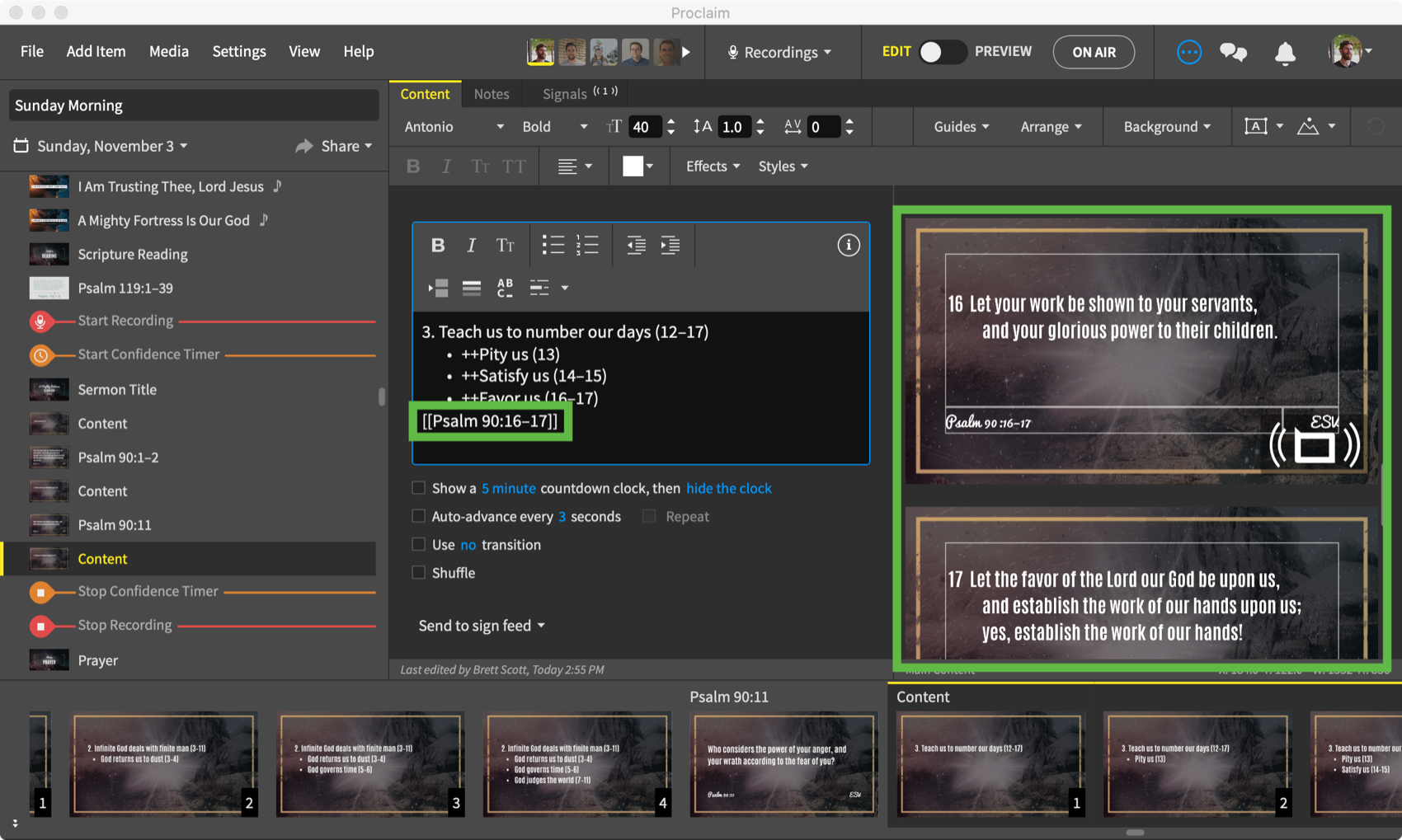
Task: Open the white text color swatch
Action: [637, 167]
